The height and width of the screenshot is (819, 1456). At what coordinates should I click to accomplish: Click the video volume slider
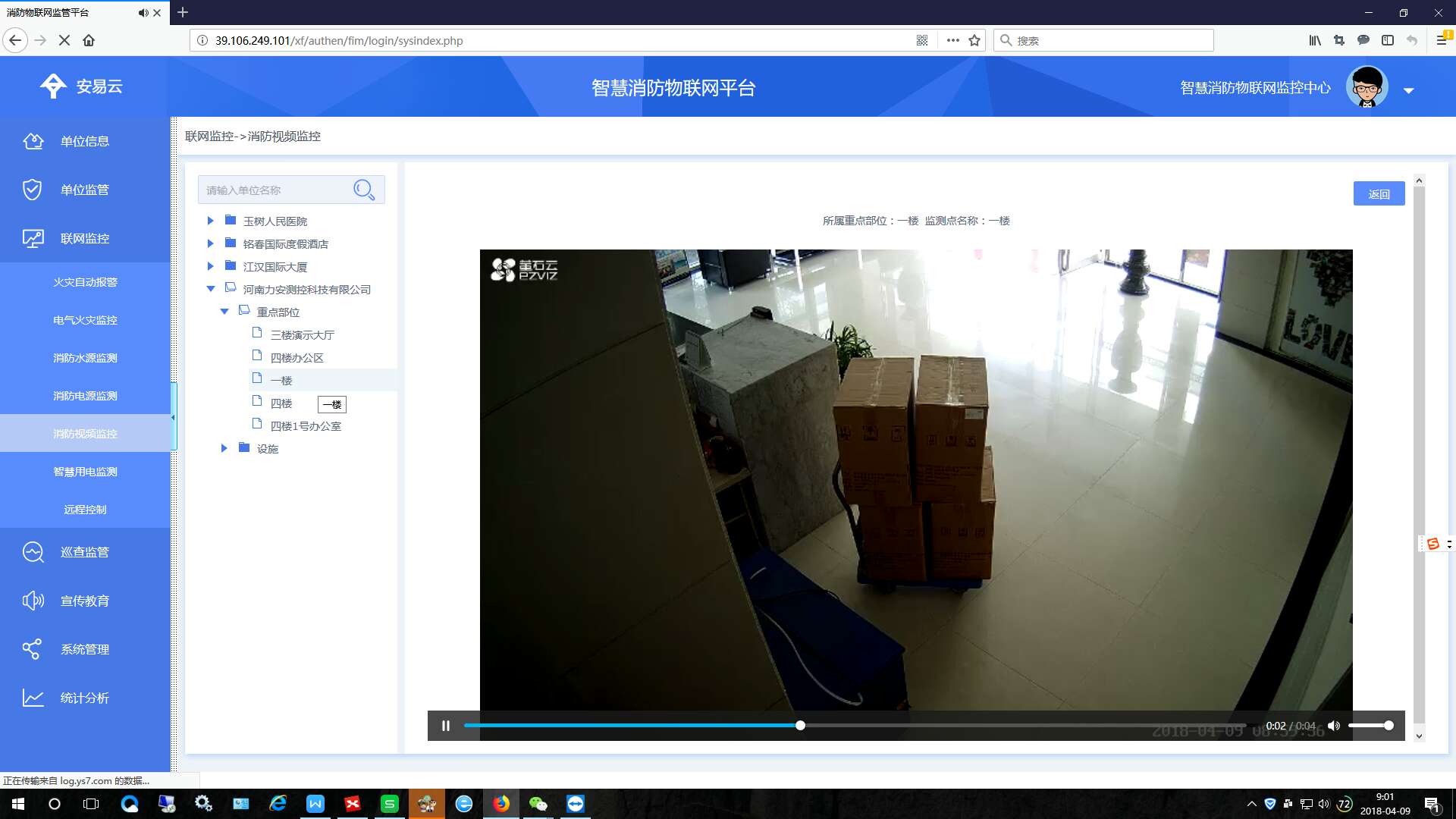click(1370, 726)
